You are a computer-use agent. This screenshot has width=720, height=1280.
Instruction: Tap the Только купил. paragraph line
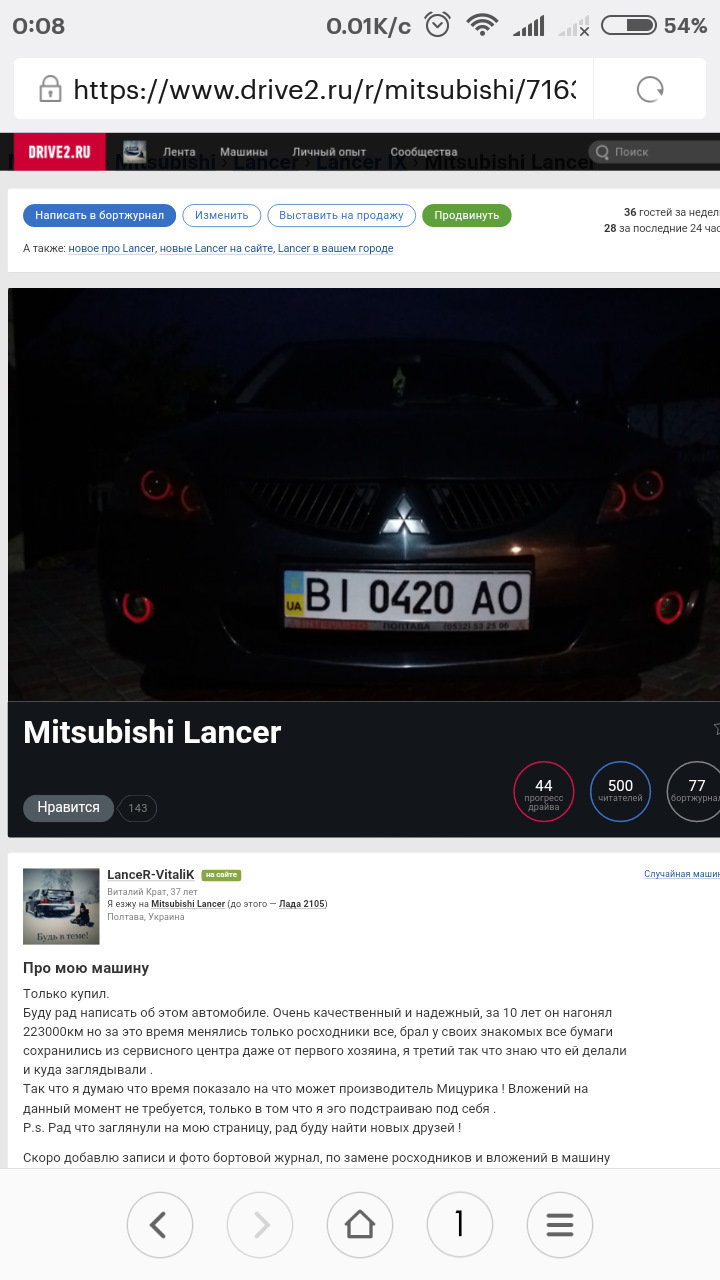(66, 994)
